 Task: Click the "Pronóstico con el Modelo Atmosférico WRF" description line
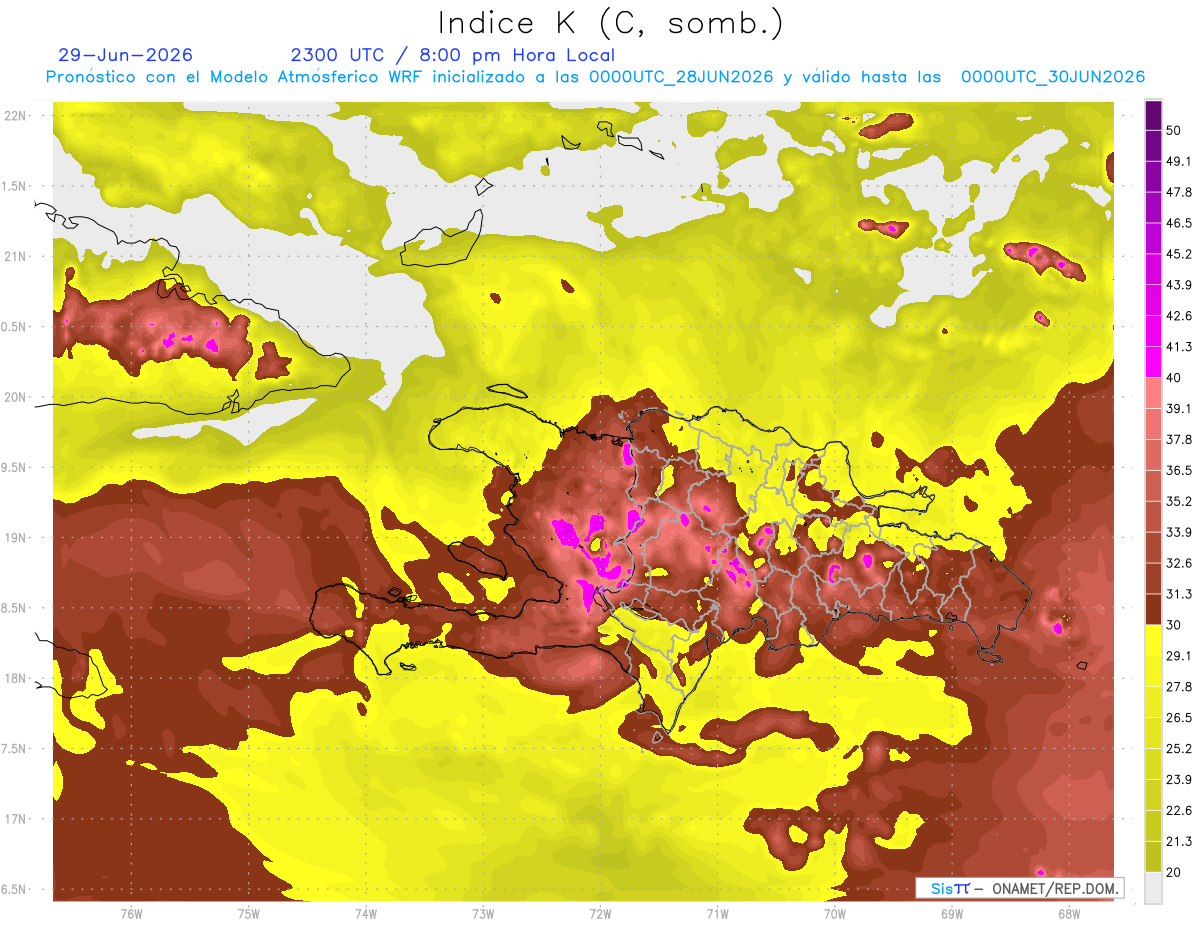click(595, 77)
